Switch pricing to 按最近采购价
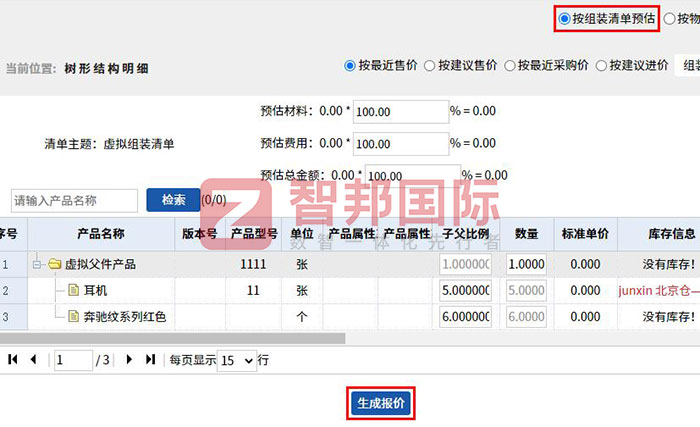This screenshot has height=427, width=700. [x=510, y=66]
